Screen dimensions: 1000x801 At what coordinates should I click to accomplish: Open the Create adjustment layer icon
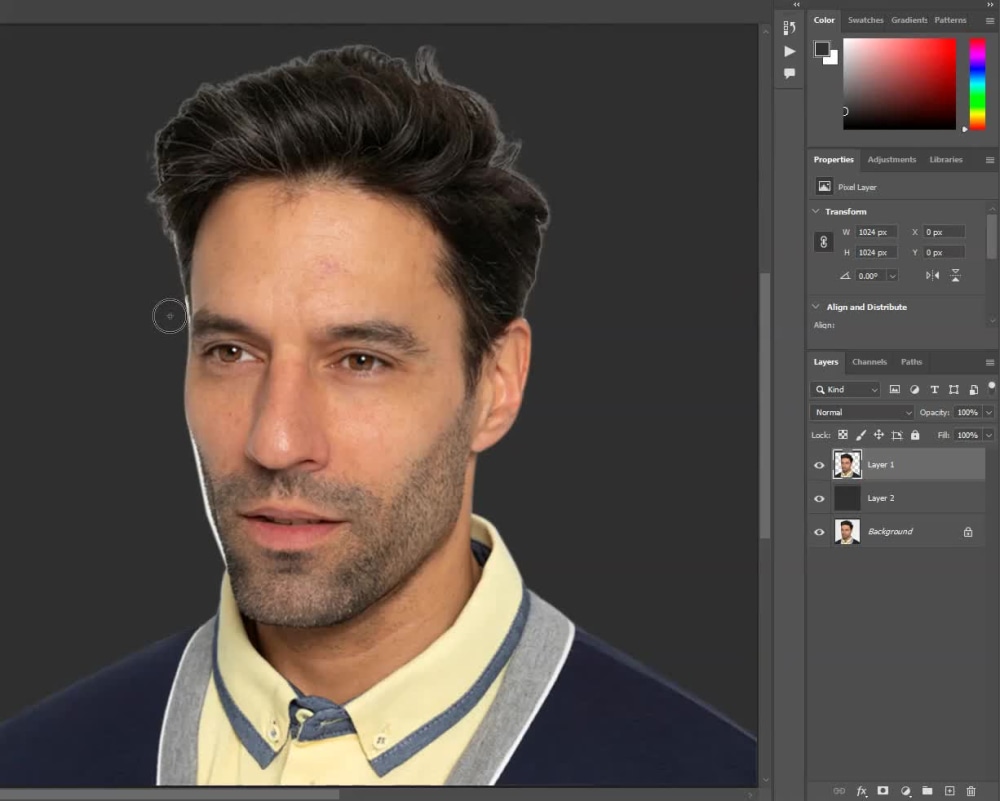(x=907, y=791)
